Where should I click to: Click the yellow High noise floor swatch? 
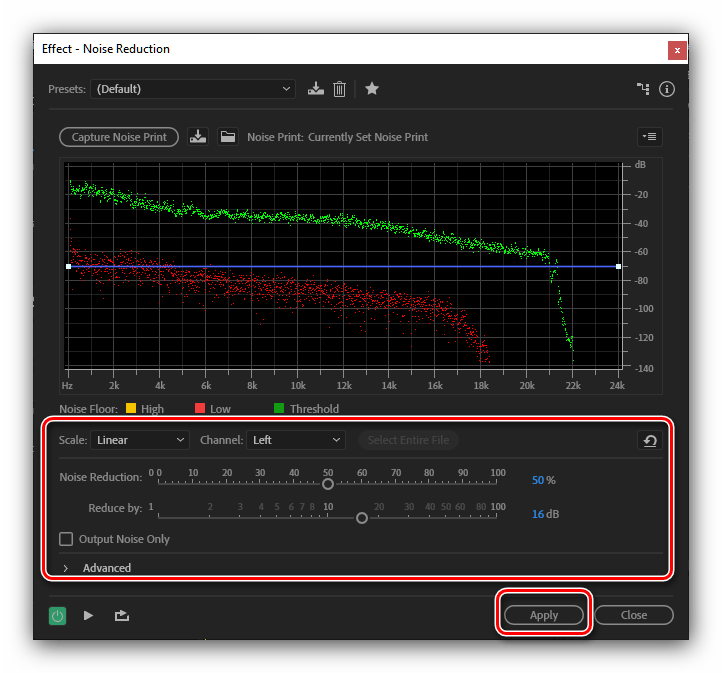click(x=131, y=408)
